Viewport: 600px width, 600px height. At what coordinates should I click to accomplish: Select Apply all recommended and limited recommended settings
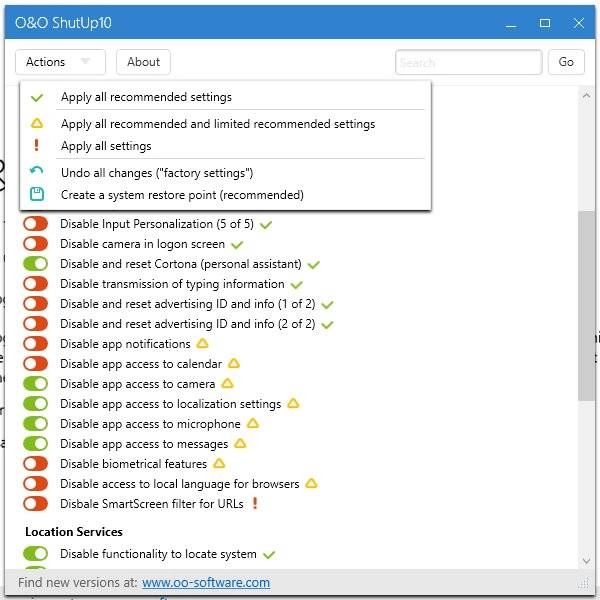(x=218, y=124)
